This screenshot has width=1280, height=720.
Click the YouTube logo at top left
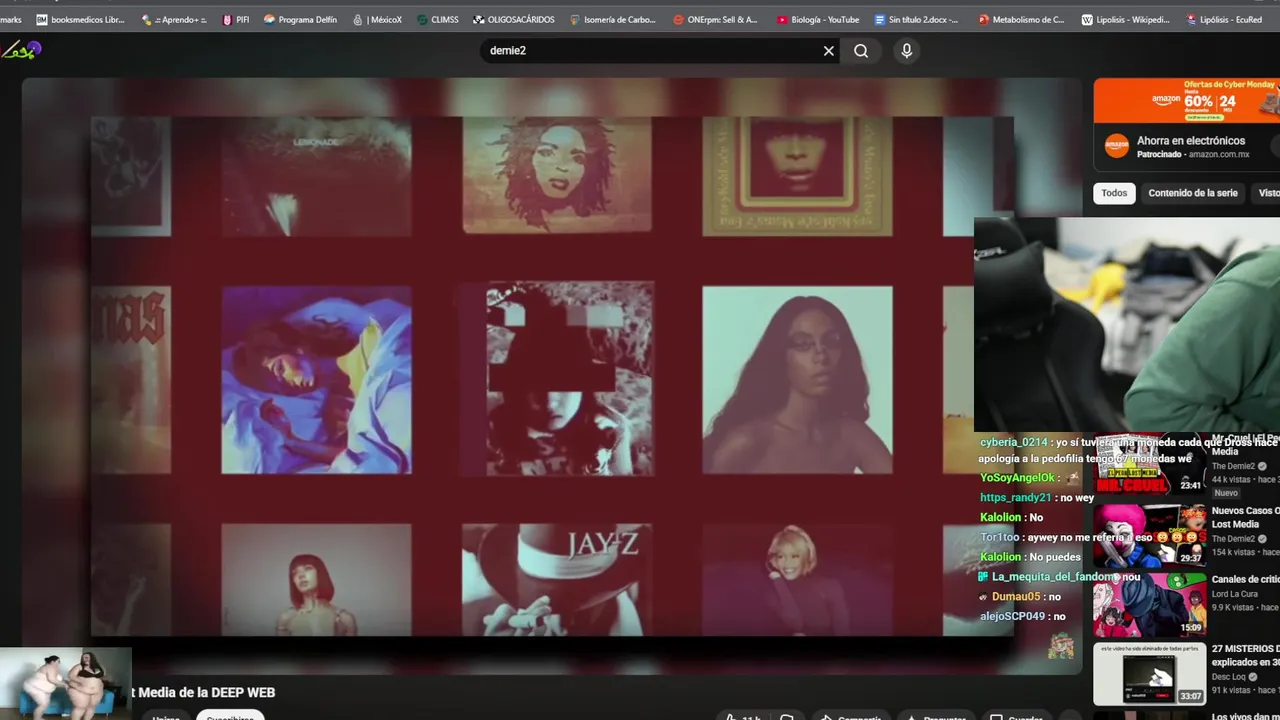(21, 50)
